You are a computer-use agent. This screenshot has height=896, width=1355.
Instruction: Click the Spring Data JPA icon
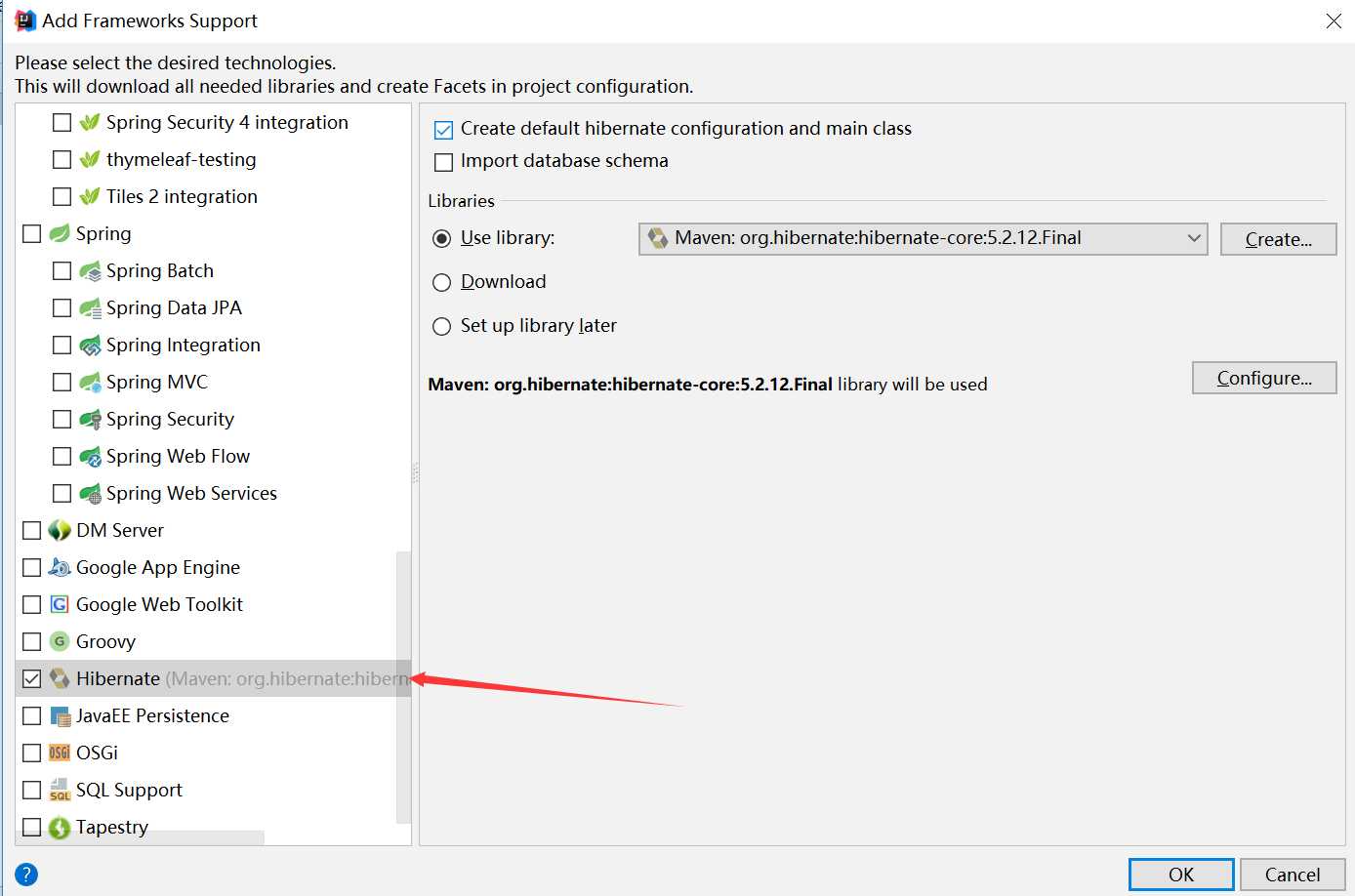click(x=90, y=308)
